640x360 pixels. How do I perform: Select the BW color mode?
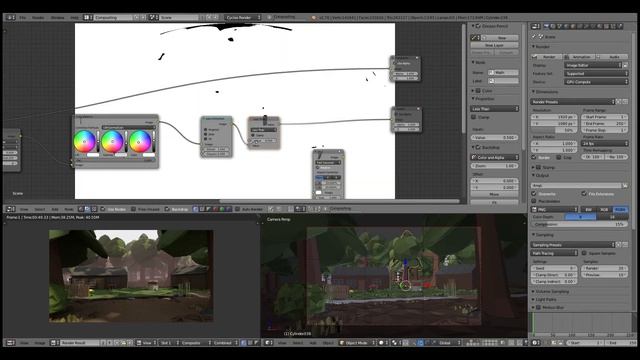click(589, 209)
